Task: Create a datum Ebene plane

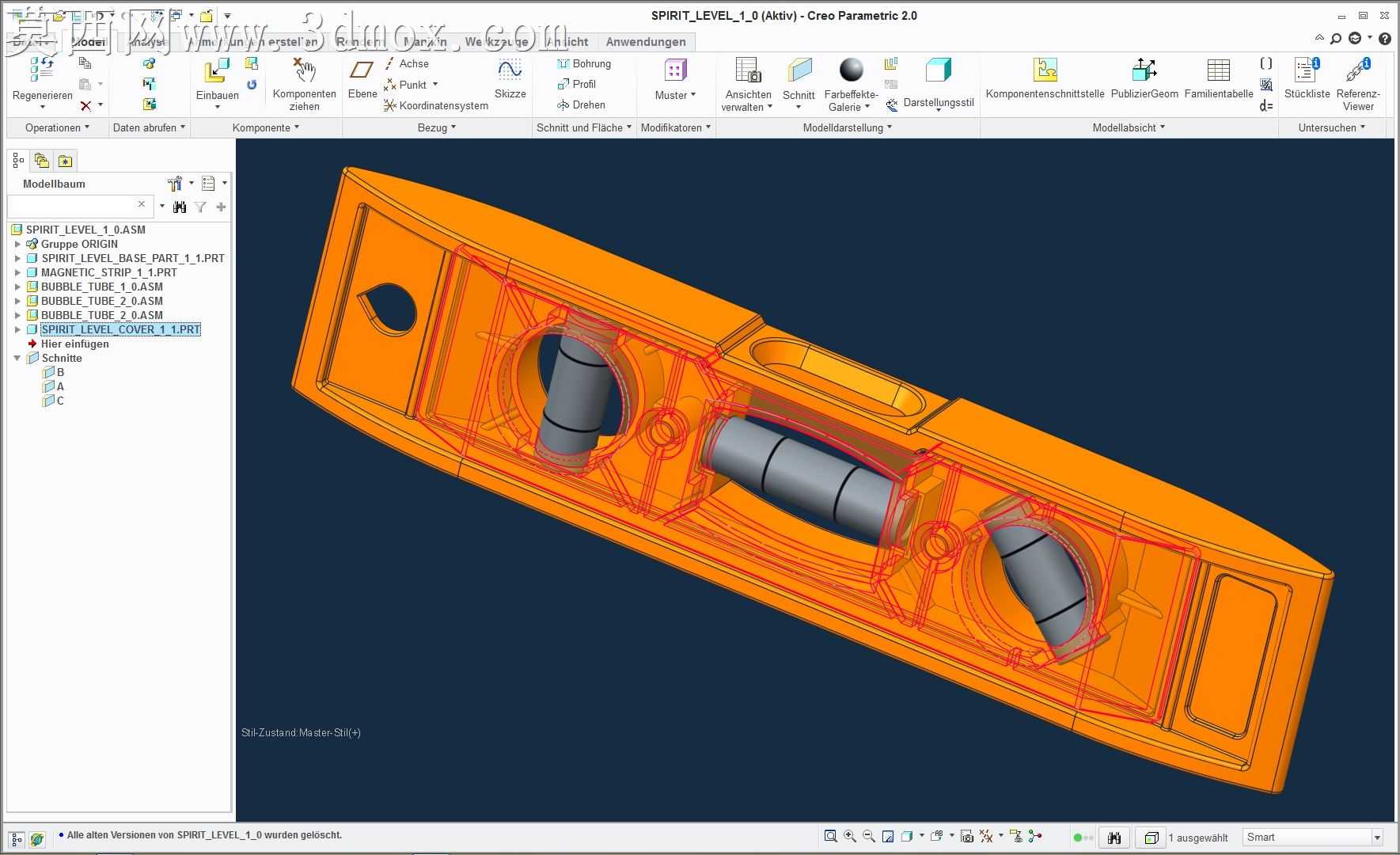Action: [362, 70]
